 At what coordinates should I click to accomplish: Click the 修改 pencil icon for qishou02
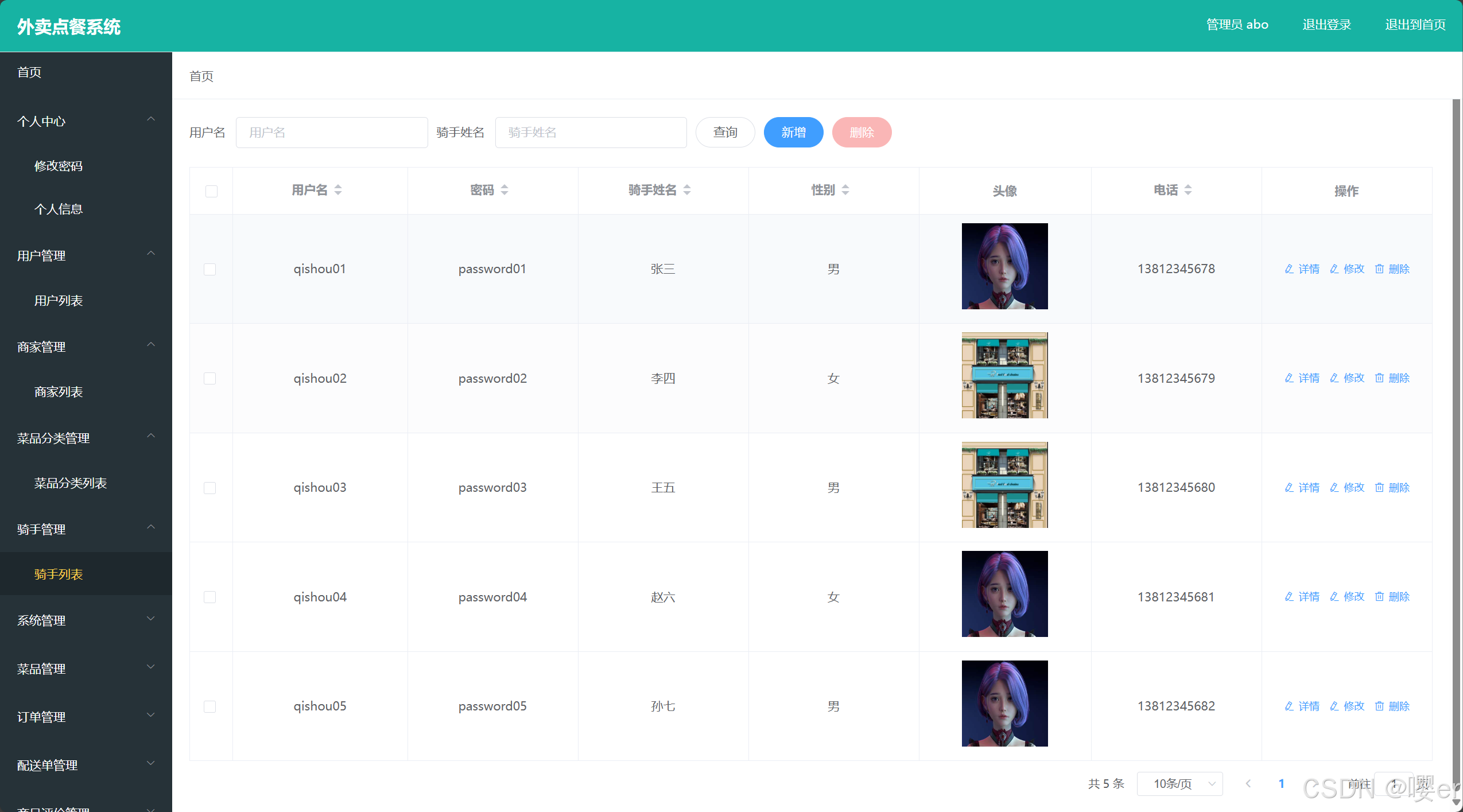(x=1334, y=378)
